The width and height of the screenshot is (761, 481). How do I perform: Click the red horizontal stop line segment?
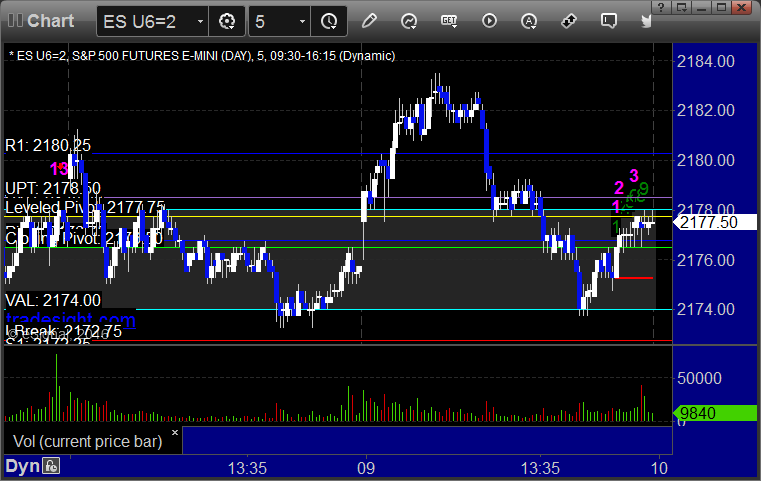coord(634,278)
